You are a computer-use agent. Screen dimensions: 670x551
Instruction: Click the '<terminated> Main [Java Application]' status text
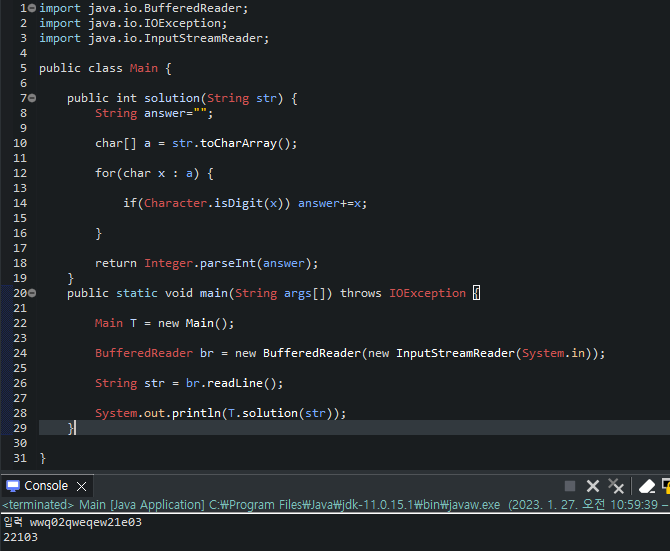point(104,505)
